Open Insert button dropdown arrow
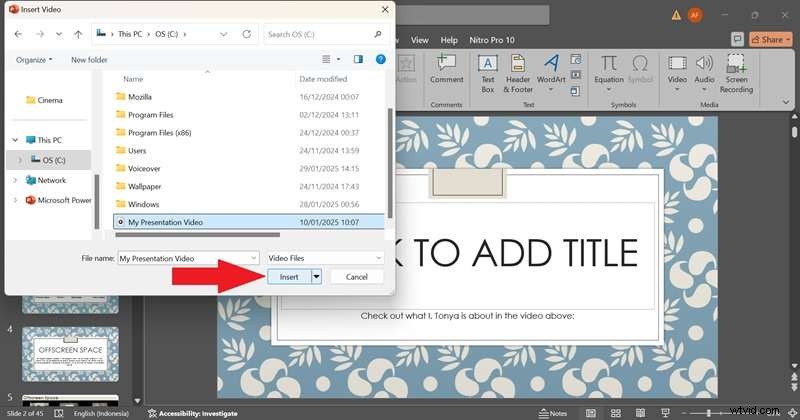Viewport: 800px width, 420px height. pos(316,277)
